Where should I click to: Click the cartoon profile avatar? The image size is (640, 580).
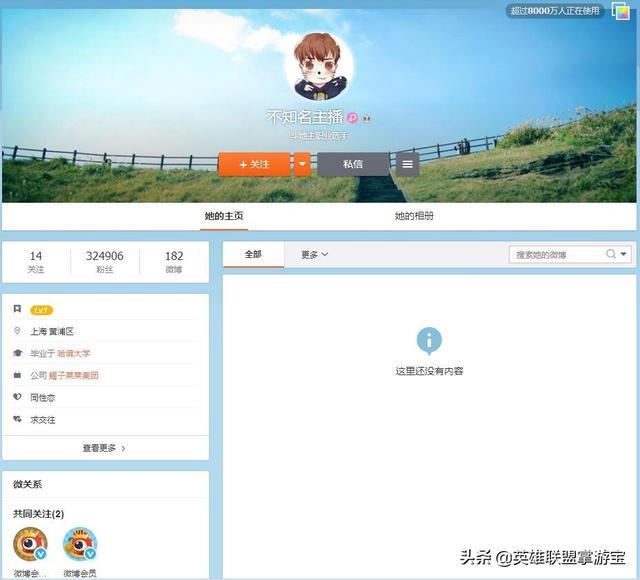pos(321,67)
